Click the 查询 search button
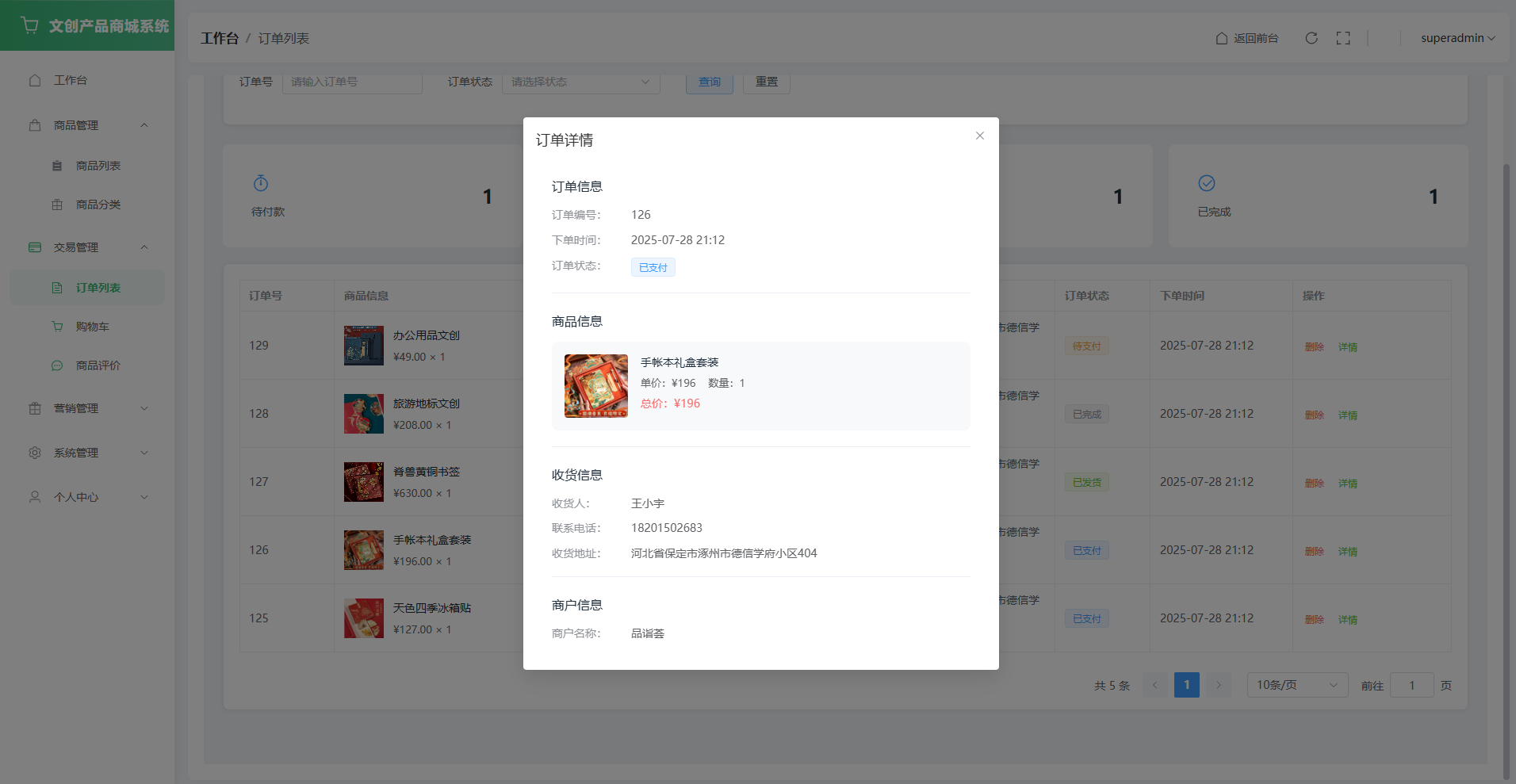1516x784 pixels. tap(709, 82)
